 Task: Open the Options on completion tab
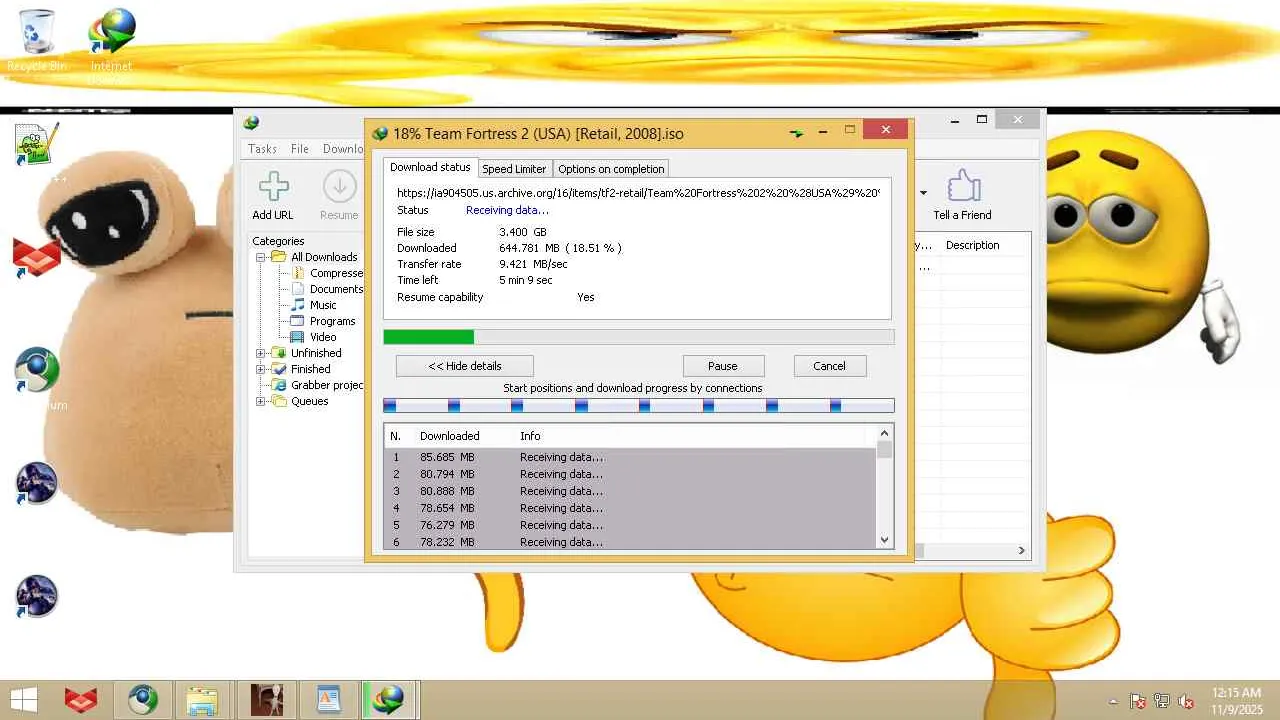611,169
